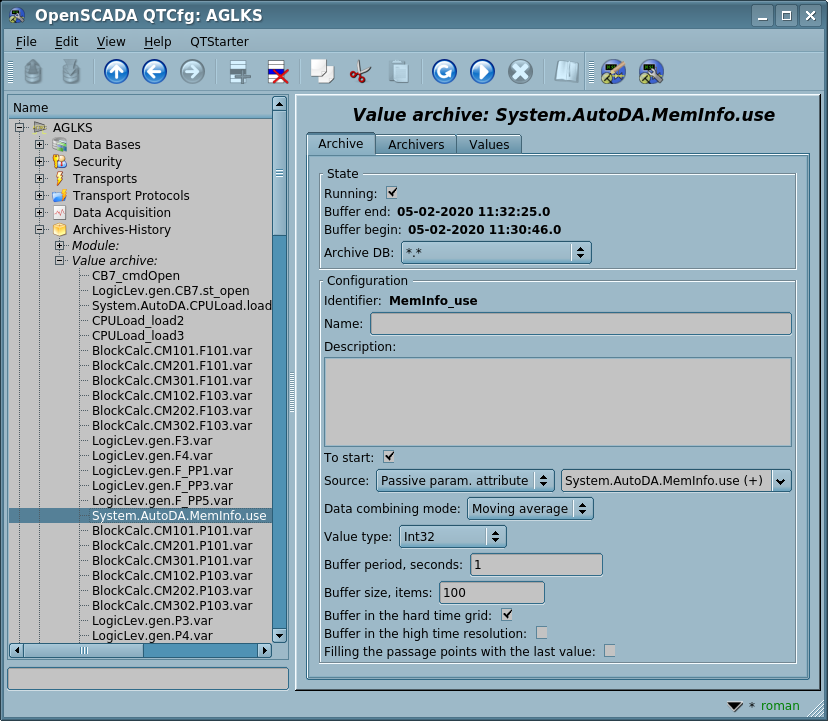Click the roman user name in status bar
Image resolution: width=828 pixels, height=721 pixels.
[779, 706]
